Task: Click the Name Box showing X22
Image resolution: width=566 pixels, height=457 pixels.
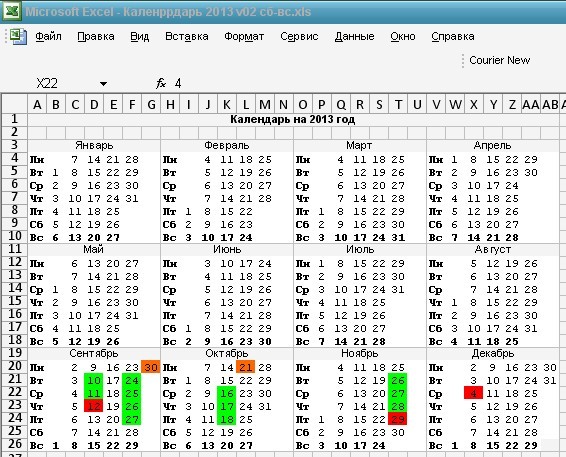Action: (47, 83)
